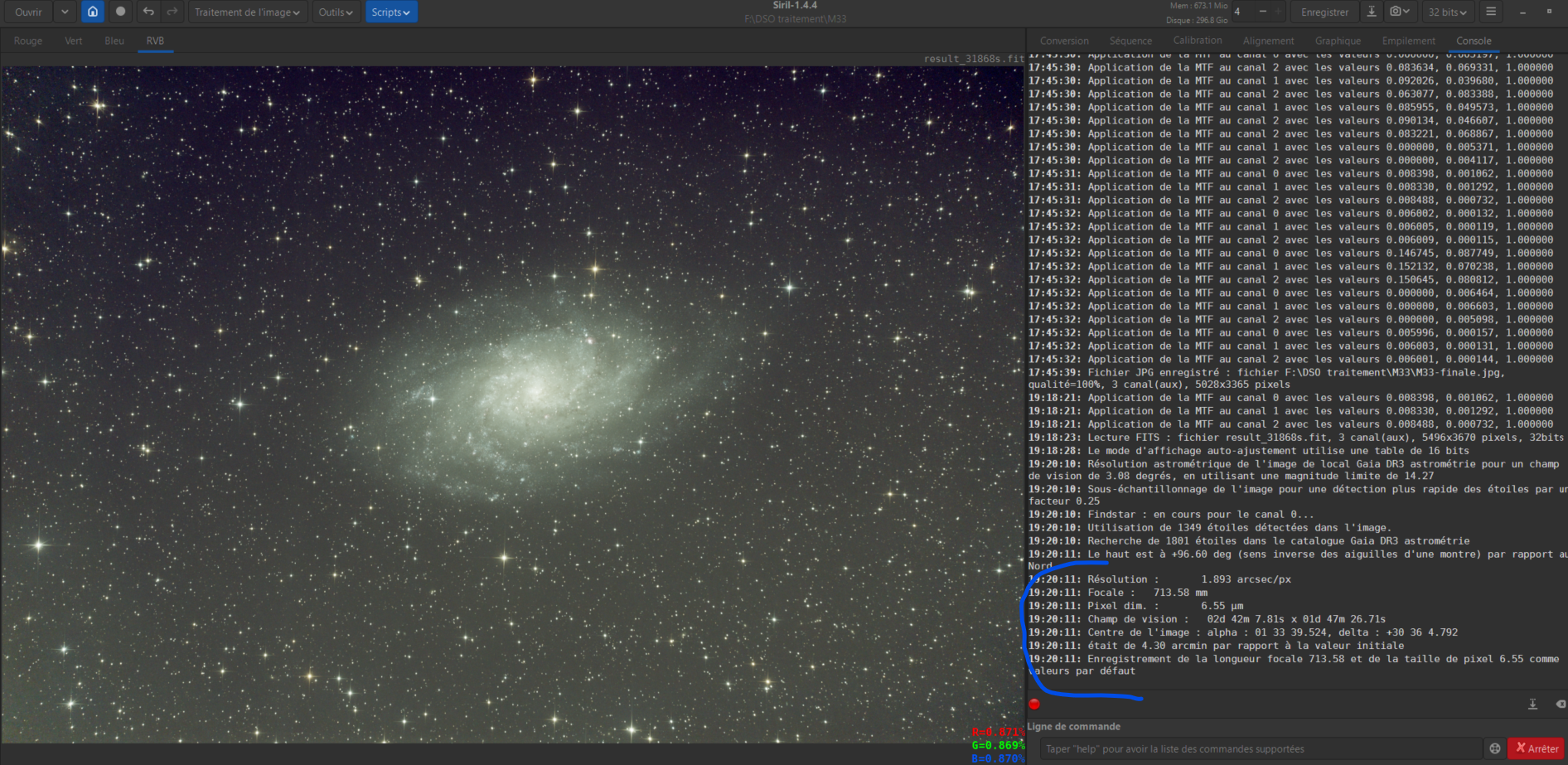Click the red Arrêter button
The width and height of the screenshot is (1568, 765).
click(x=1537, y=748)
